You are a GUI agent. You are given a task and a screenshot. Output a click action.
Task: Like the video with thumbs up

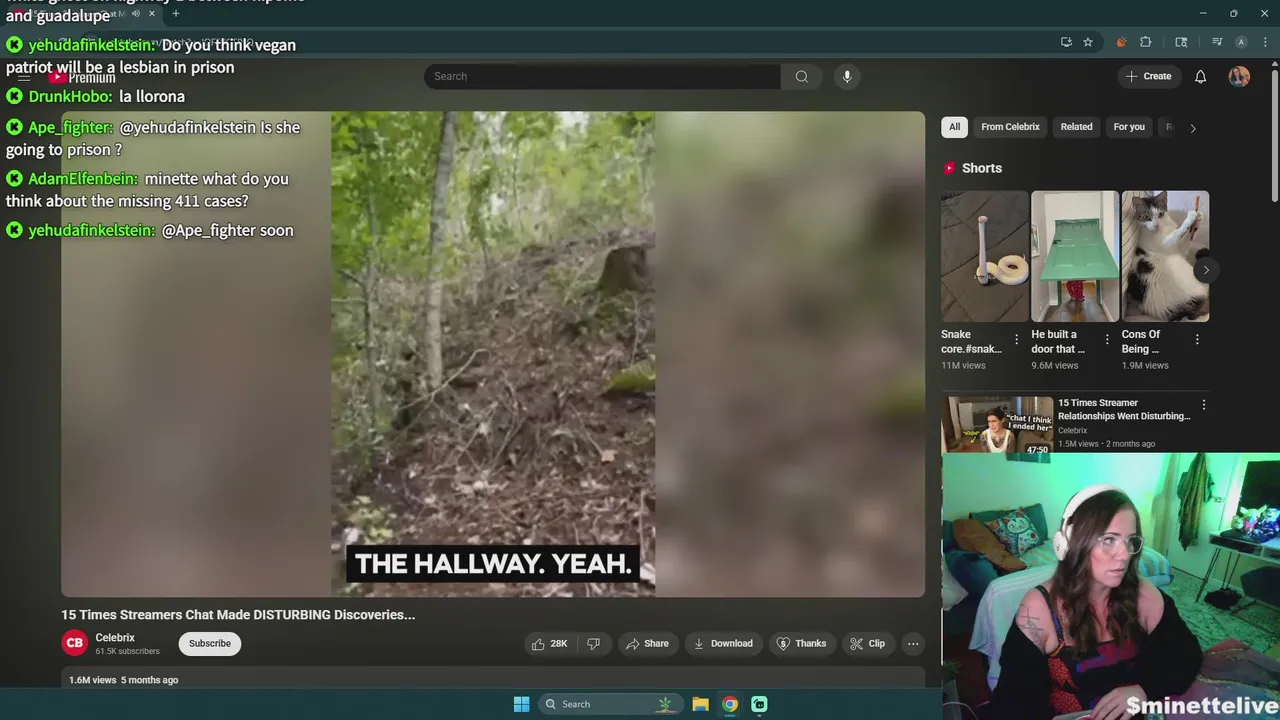[549, 643]
